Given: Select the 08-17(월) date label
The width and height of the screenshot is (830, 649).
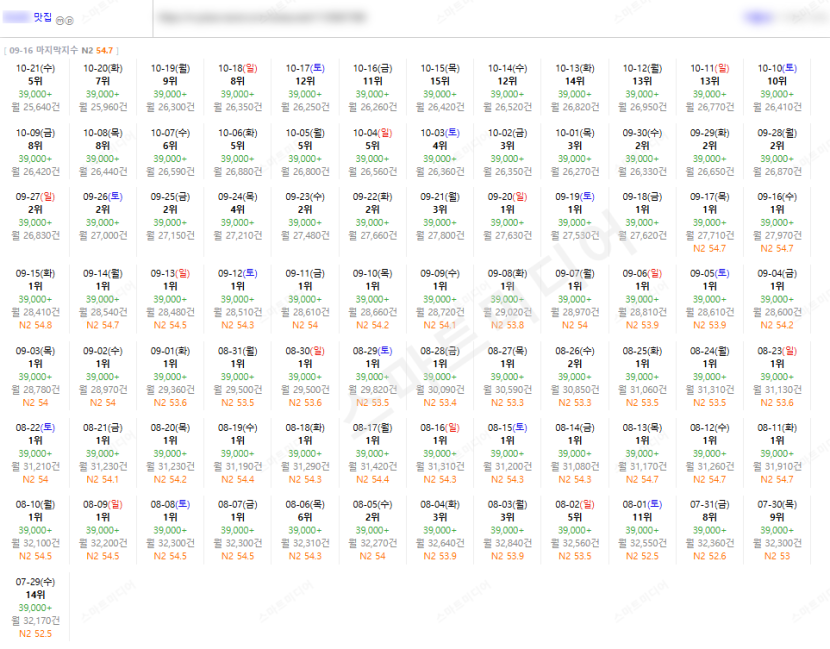Looking at the screenshot, I should pos(373,428).
